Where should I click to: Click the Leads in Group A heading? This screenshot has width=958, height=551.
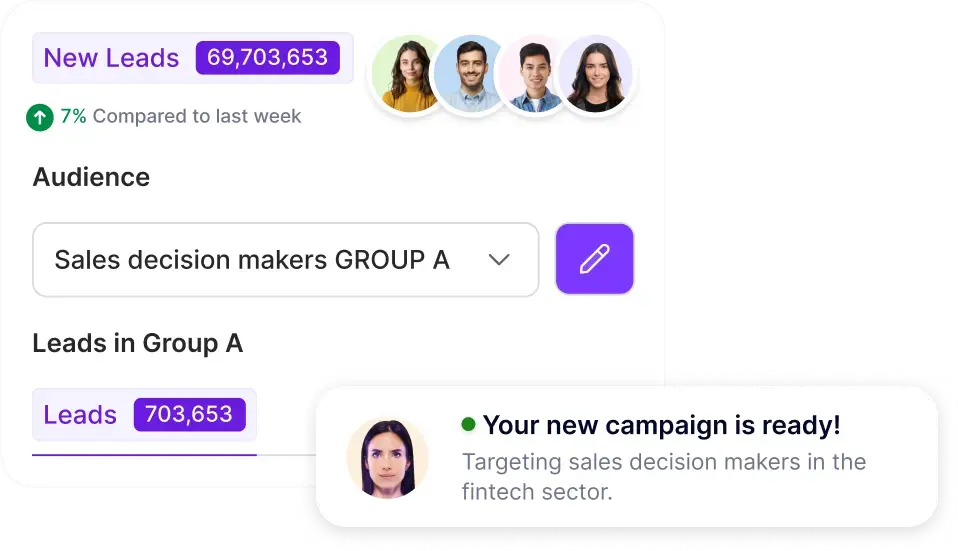(x=137, y=343)
